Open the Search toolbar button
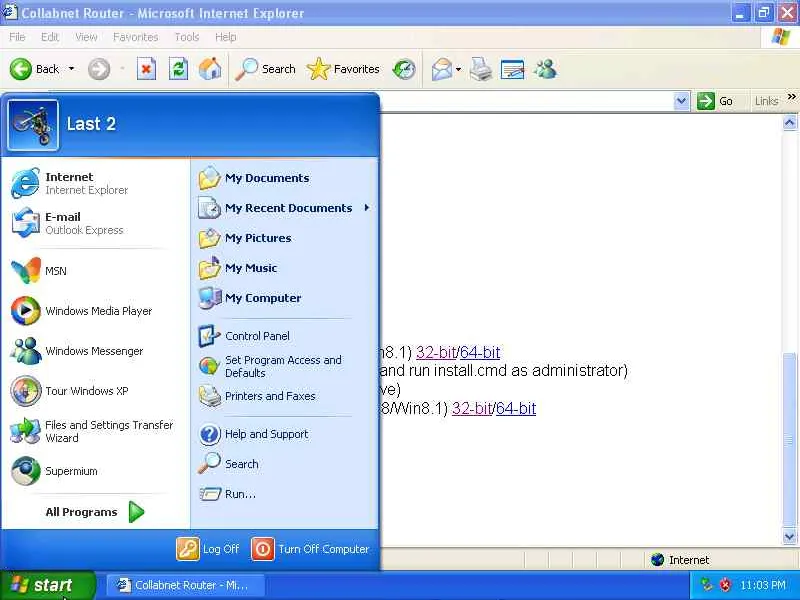 (x=266, y=69)
